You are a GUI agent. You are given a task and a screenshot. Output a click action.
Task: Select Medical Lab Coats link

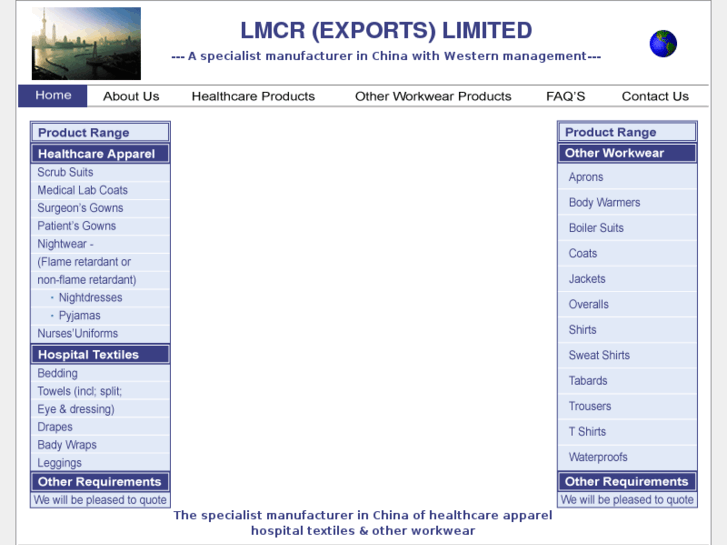point(82,190)
